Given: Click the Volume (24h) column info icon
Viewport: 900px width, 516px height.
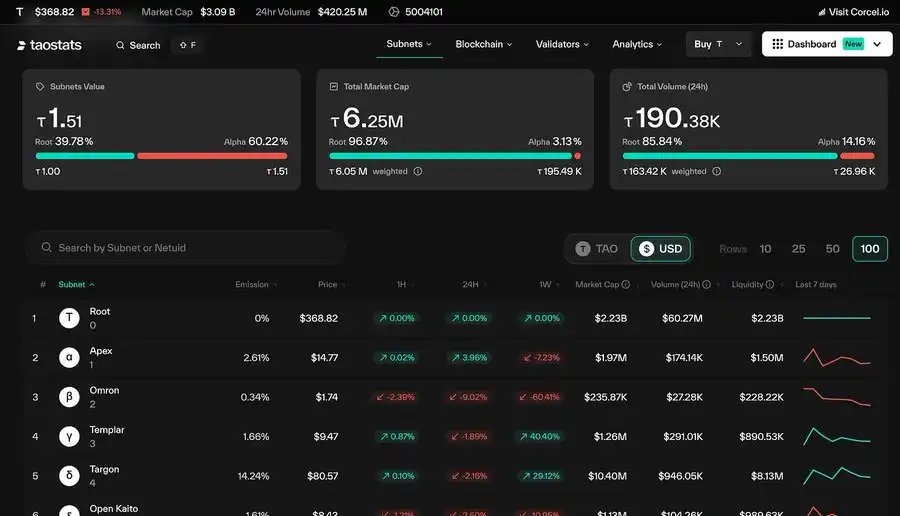Looking at the screenshot, I should [x=706, y=285].
